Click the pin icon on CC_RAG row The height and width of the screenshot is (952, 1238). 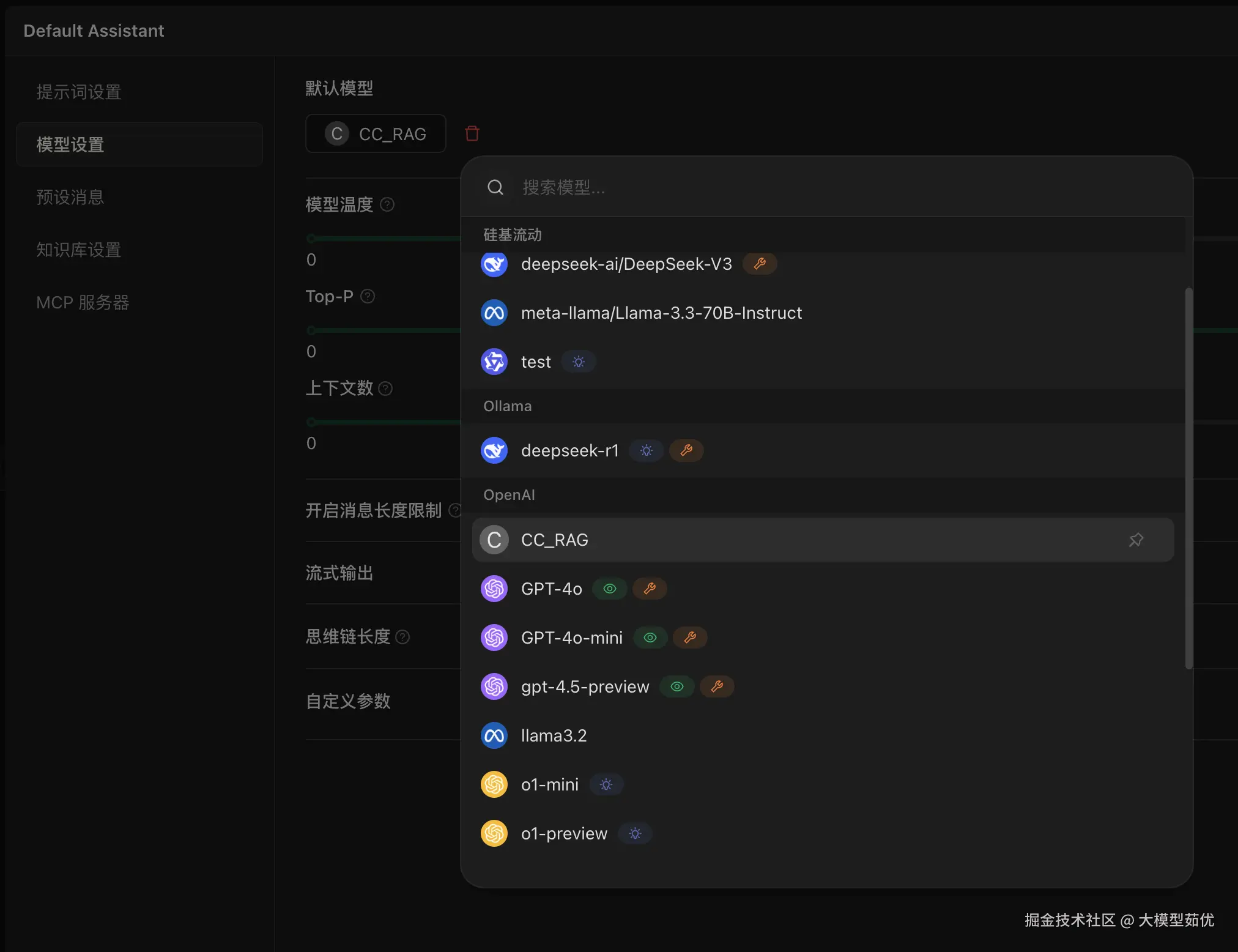tap(1136, 540)
